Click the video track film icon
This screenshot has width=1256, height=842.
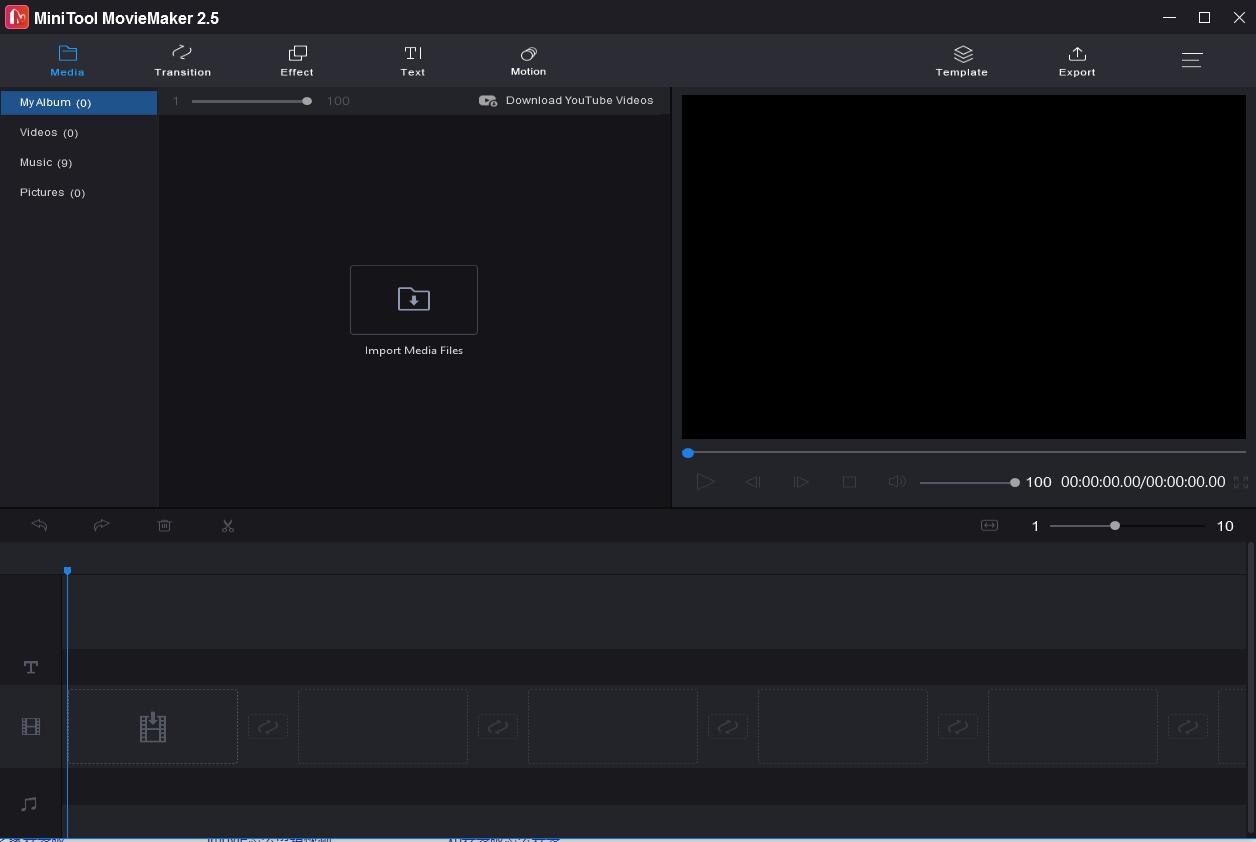(x=31, y=727)
